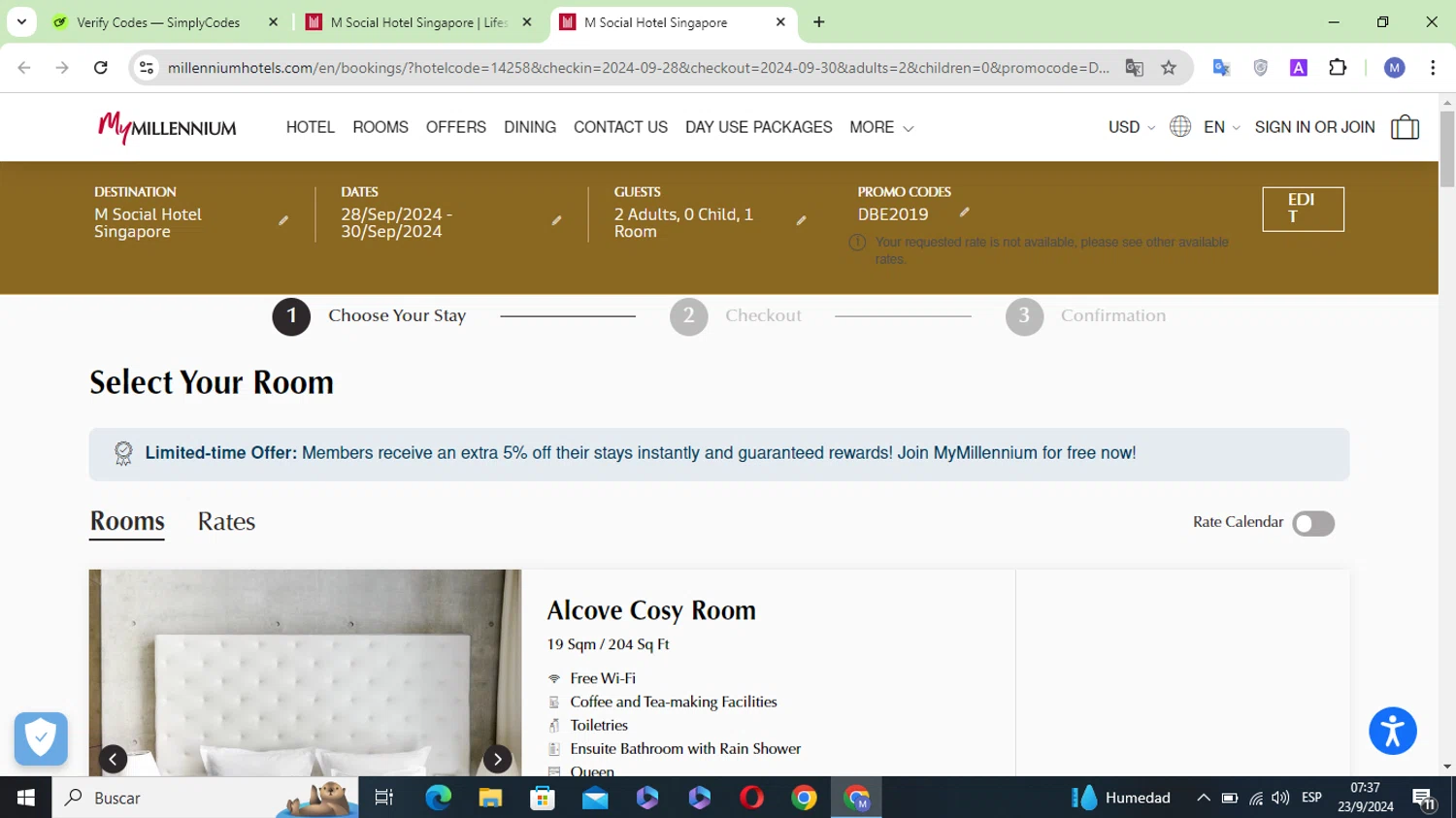1456x818 pixels.
Task: Go back in browser history
Action: click(24, 68)
